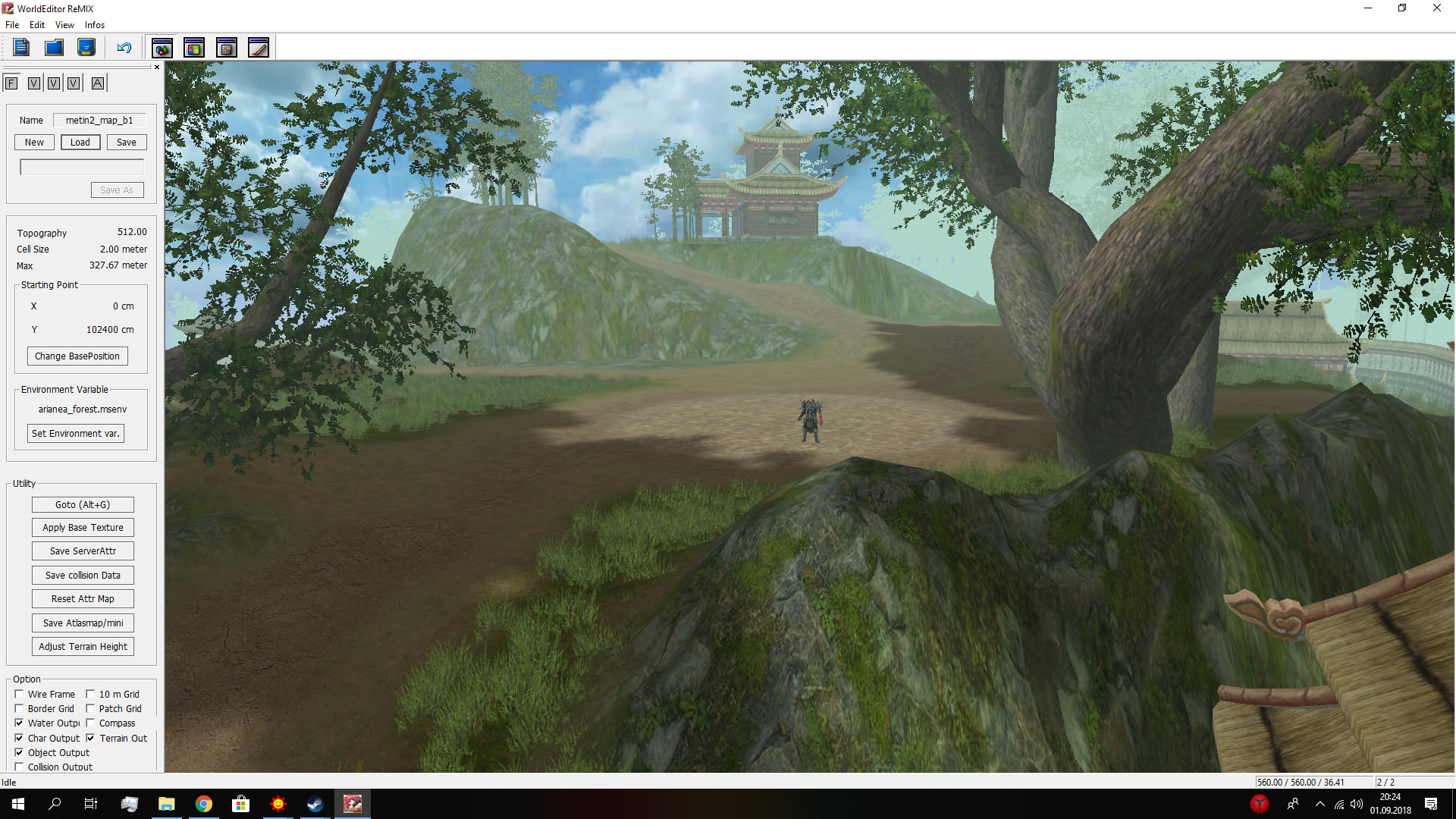Click the Apply Base Texture button

(x=83, y=528)
